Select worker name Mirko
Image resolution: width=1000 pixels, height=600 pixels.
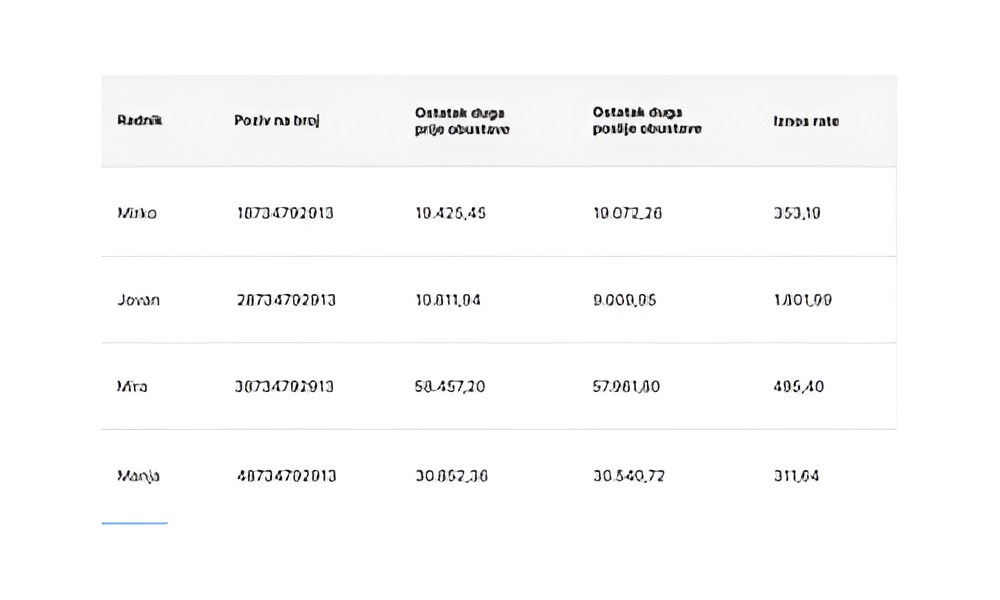coord(137,213)
